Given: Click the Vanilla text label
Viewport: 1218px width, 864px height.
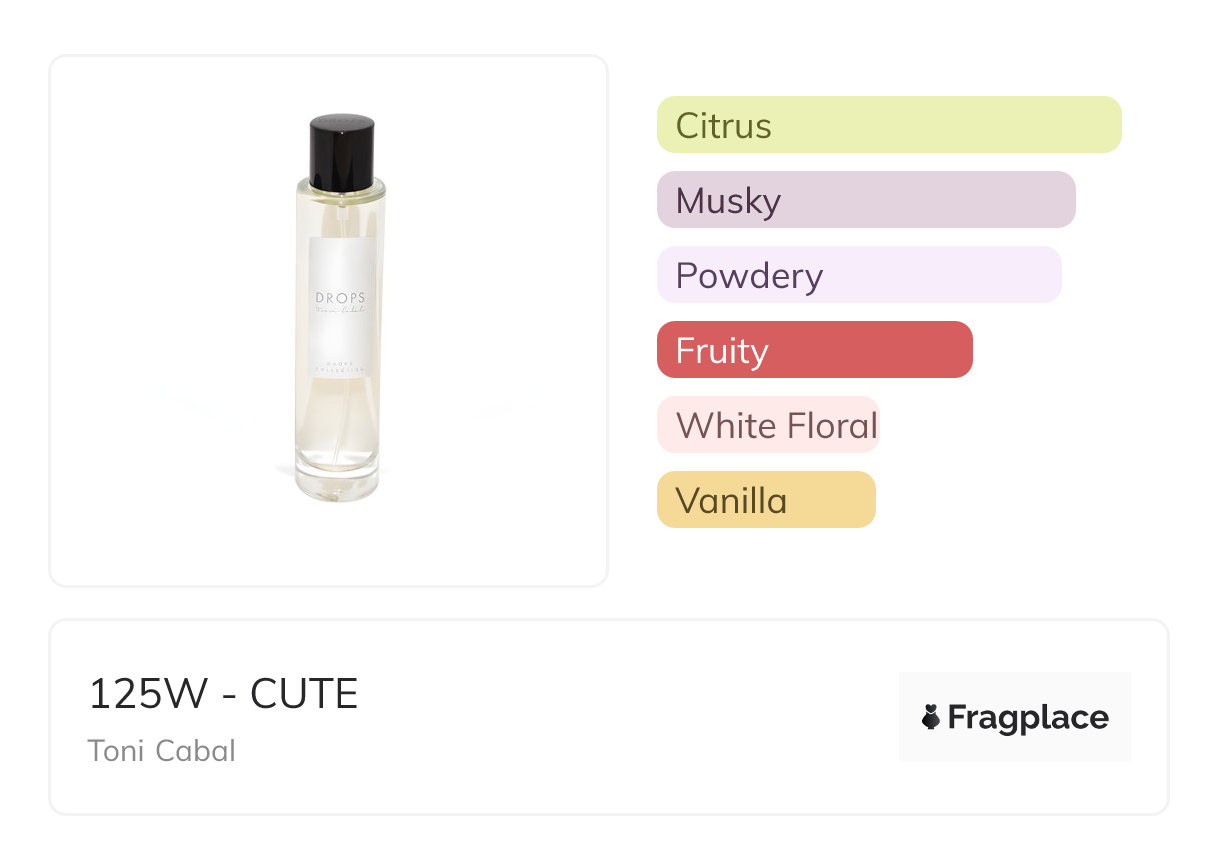Looking at the screenshot, I should pos(731,501).
